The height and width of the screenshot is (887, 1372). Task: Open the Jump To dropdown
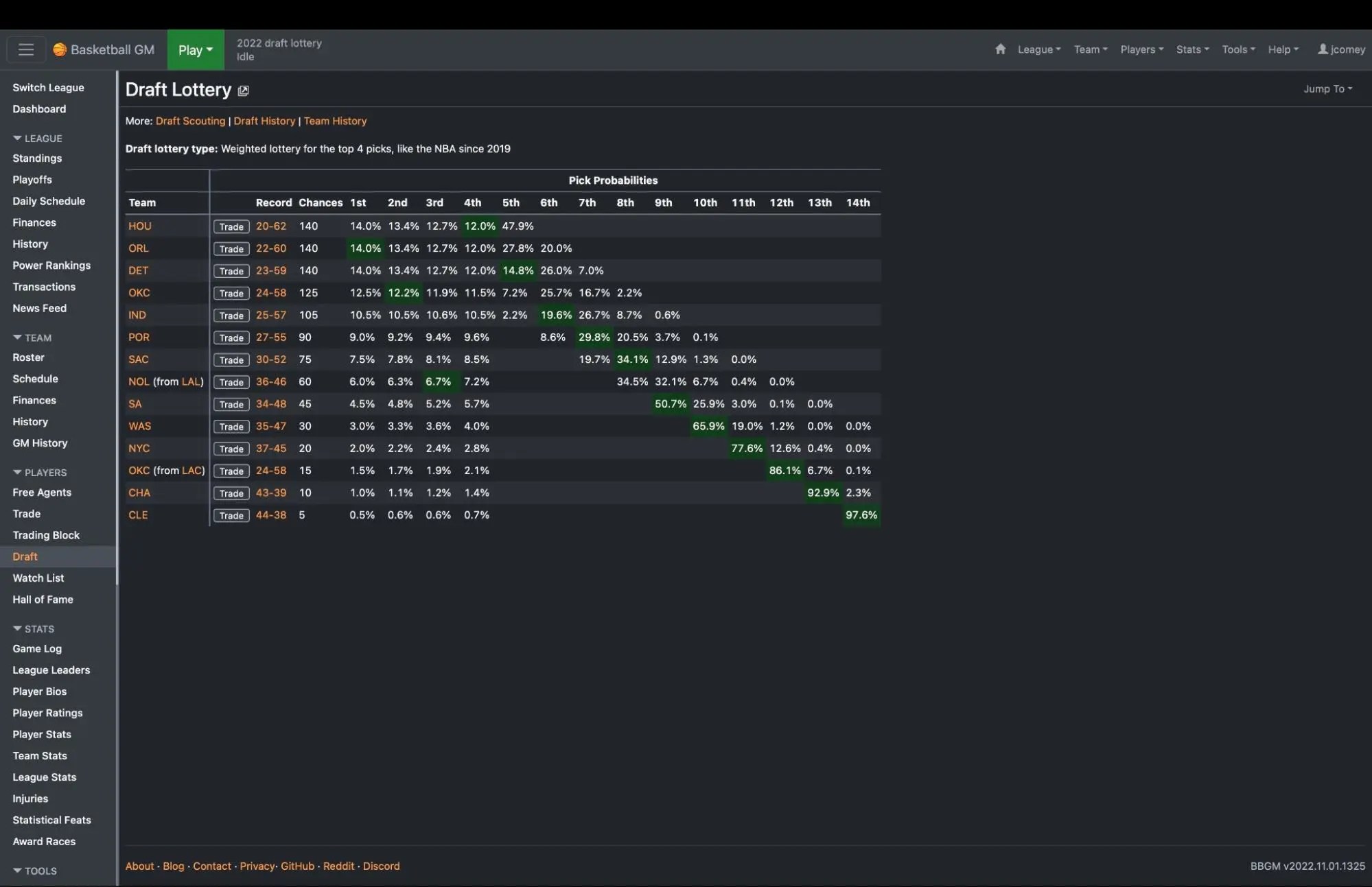pos(1327,88)
